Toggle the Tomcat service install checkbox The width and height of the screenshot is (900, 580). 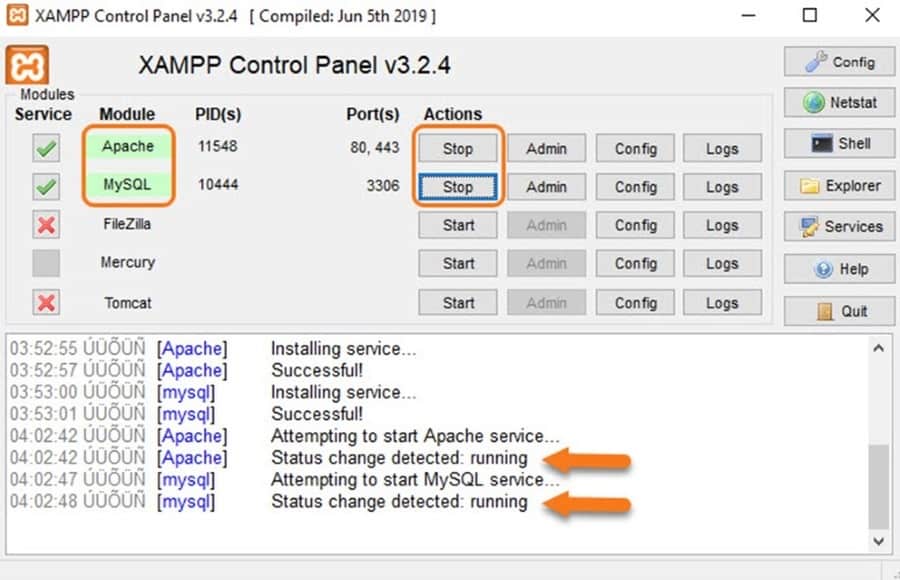point(46,302)
